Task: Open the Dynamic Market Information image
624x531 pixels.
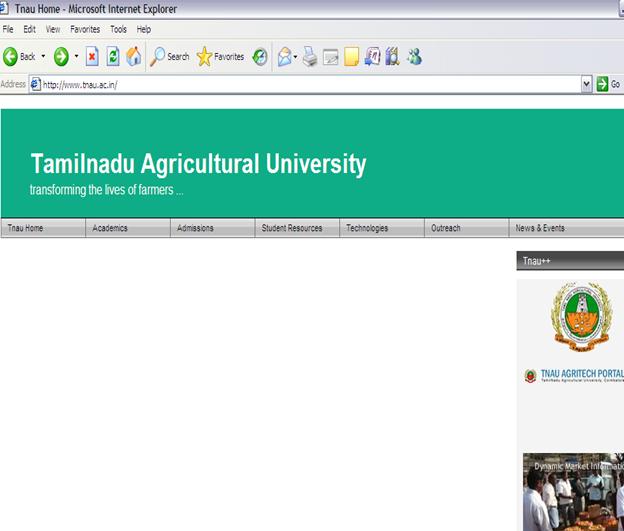Action: pyautogui.click(x=573, y=492)
